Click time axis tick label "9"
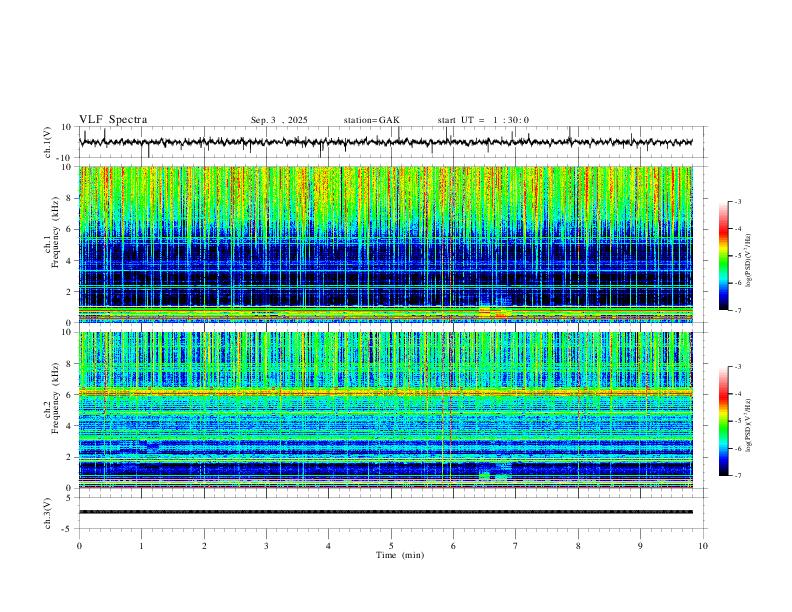 pyautogui.click(x=640, y=546)
